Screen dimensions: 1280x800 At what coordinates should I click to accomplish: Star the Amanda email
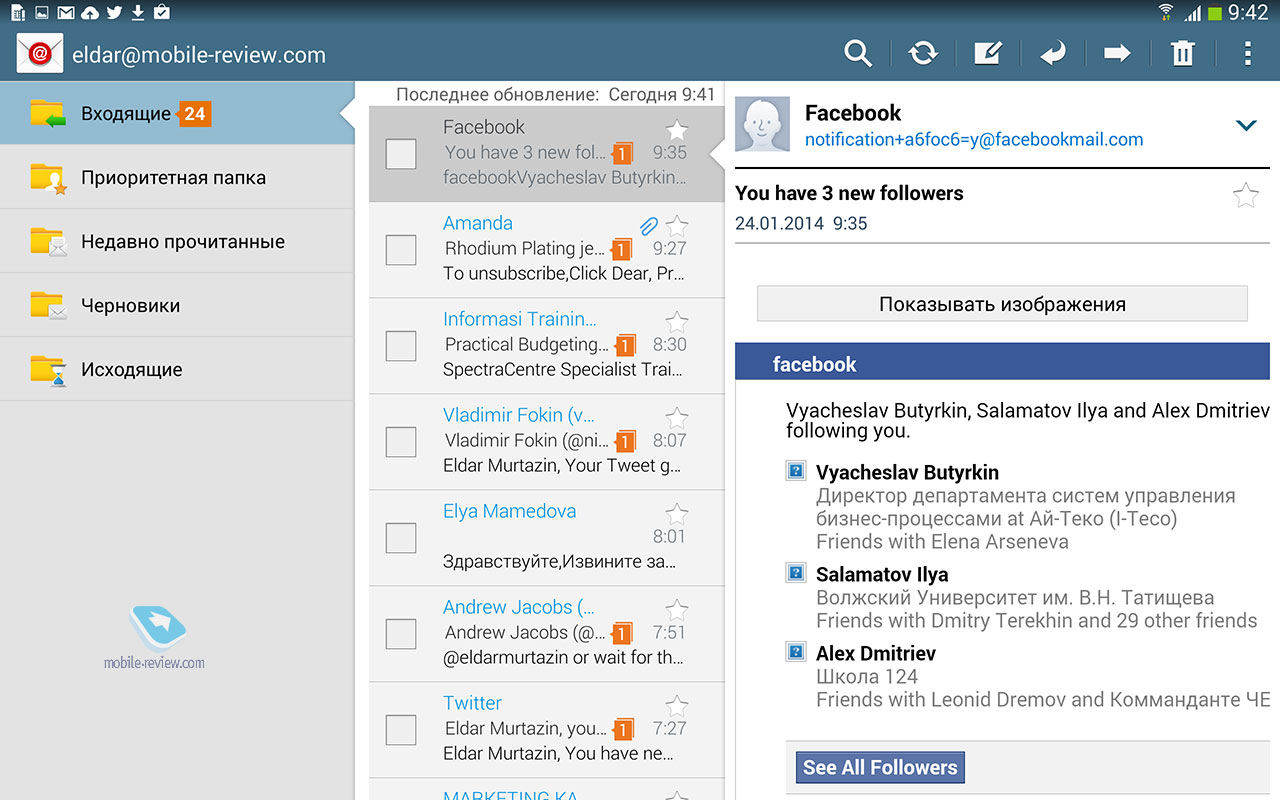677,225
